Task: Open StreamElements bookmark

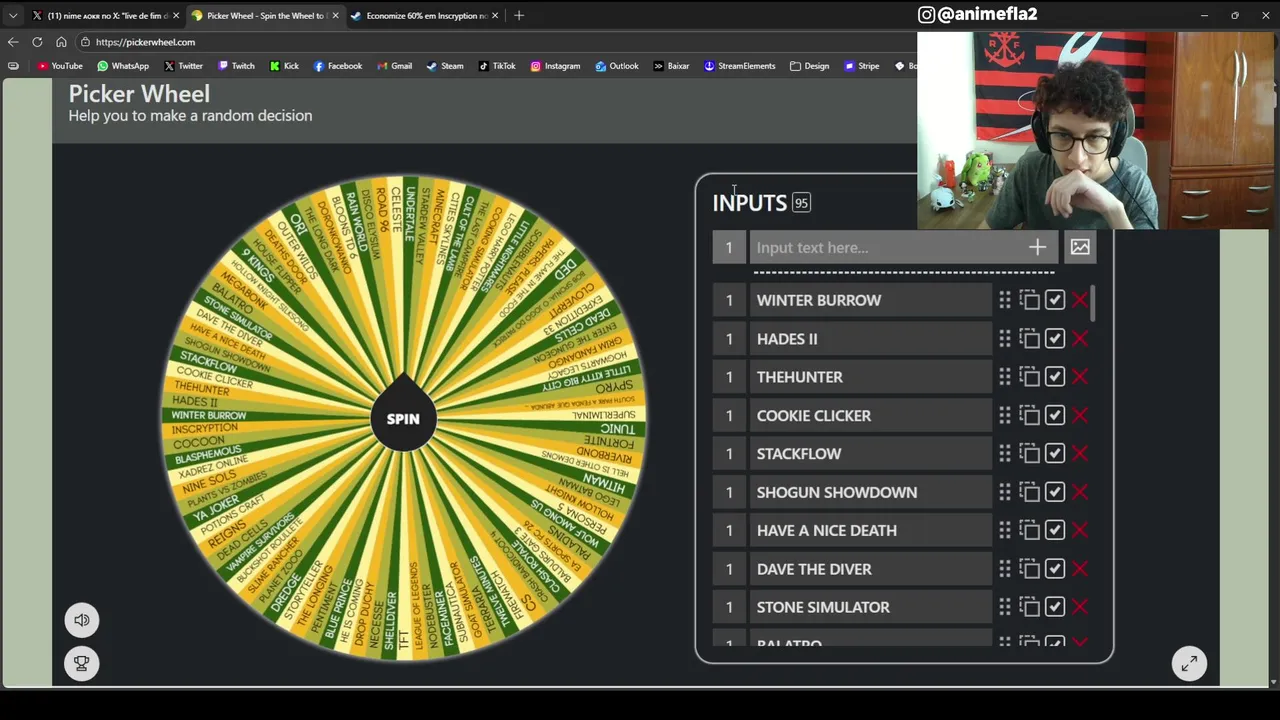Action: point(739,66)
